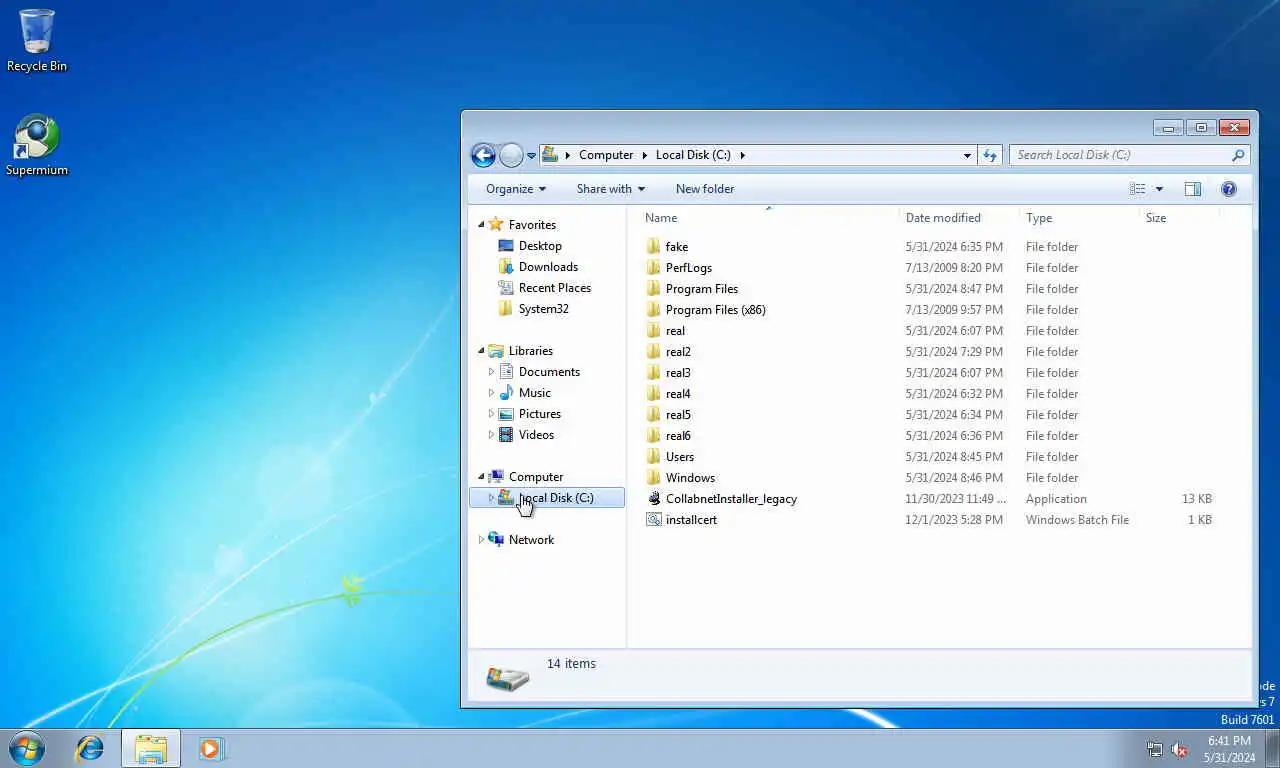This screenshot has width=1280, height=768.
Task: Click the search magnifier icon
Action: pos(1238,155)
